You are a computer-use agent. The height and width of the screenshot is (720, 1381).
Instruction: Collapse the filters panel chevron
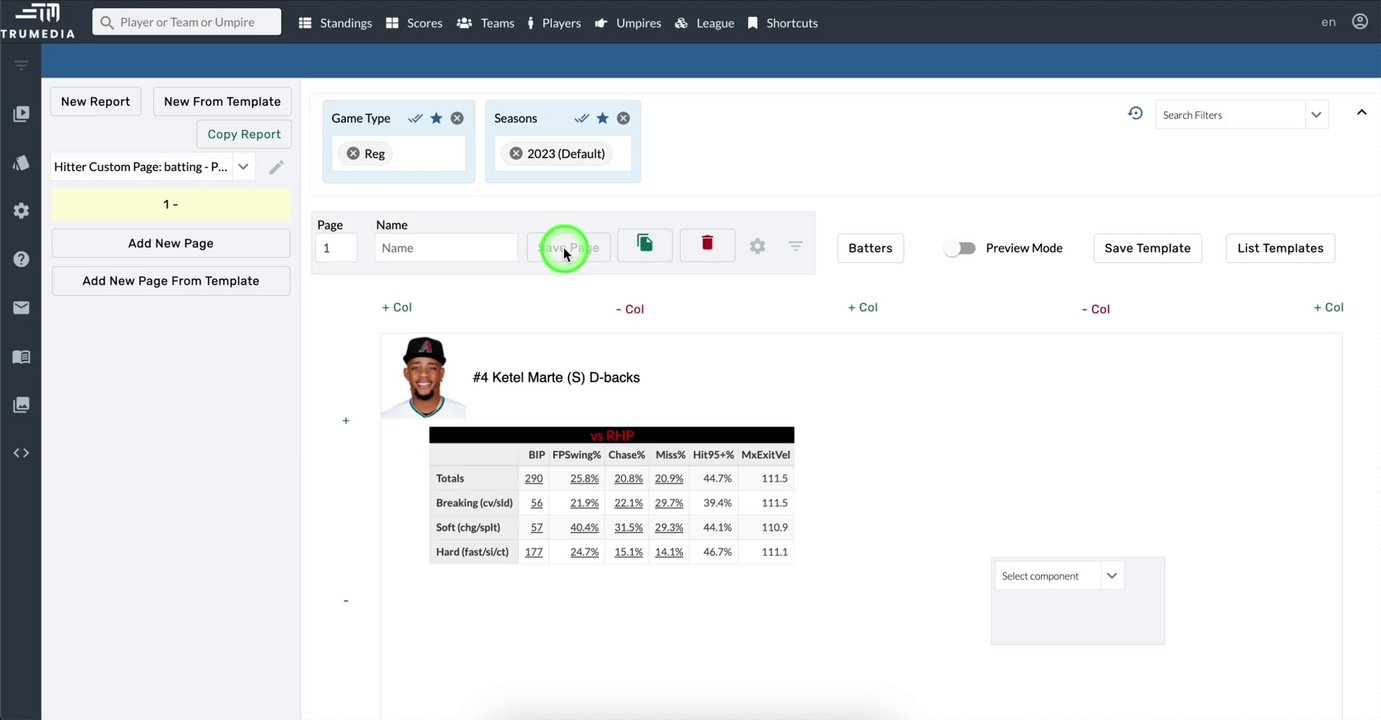pyautogui.click(x=1361, y=113)
